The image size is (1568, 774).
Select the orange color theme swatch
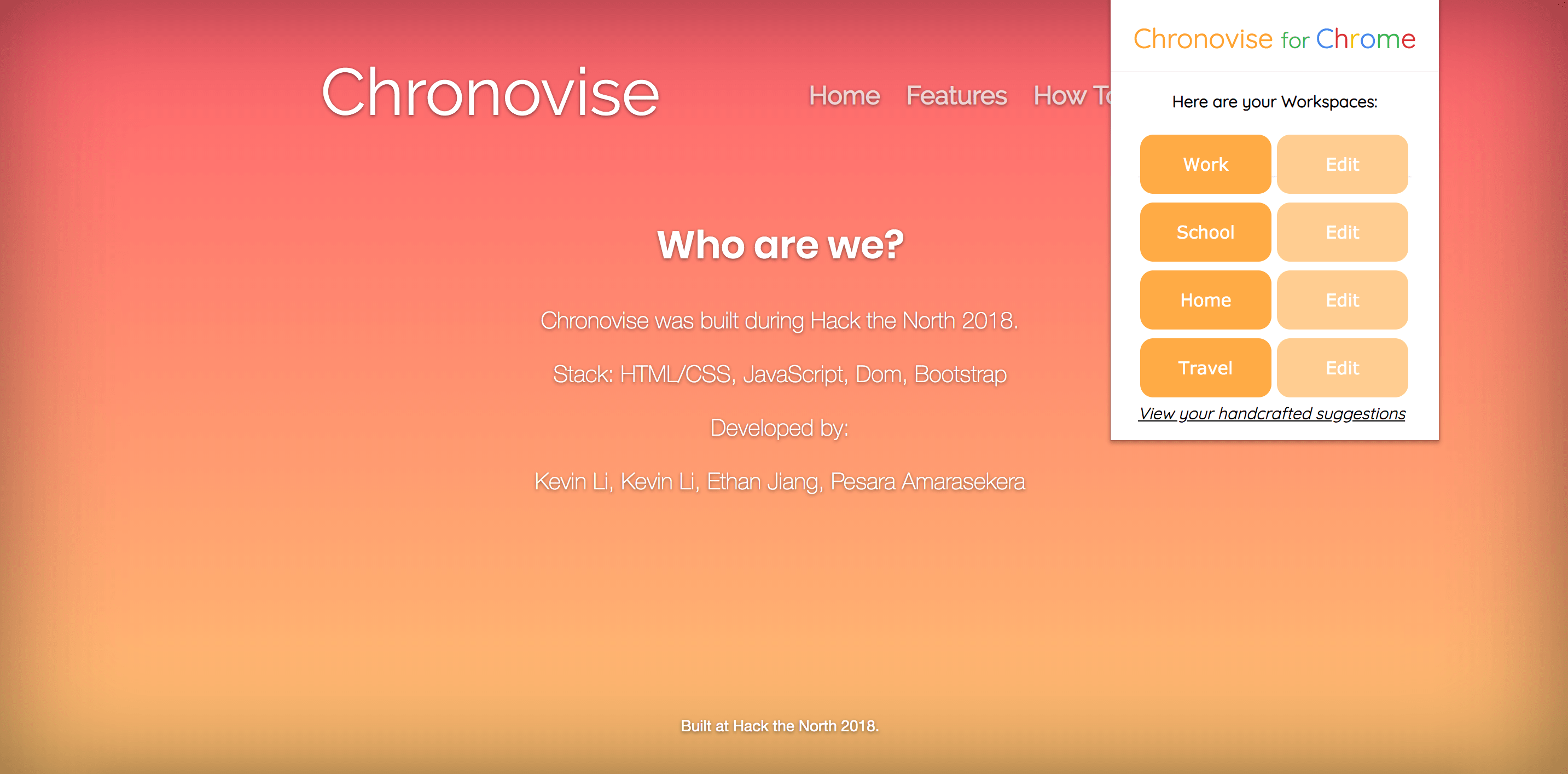(x=1204, y=164)
